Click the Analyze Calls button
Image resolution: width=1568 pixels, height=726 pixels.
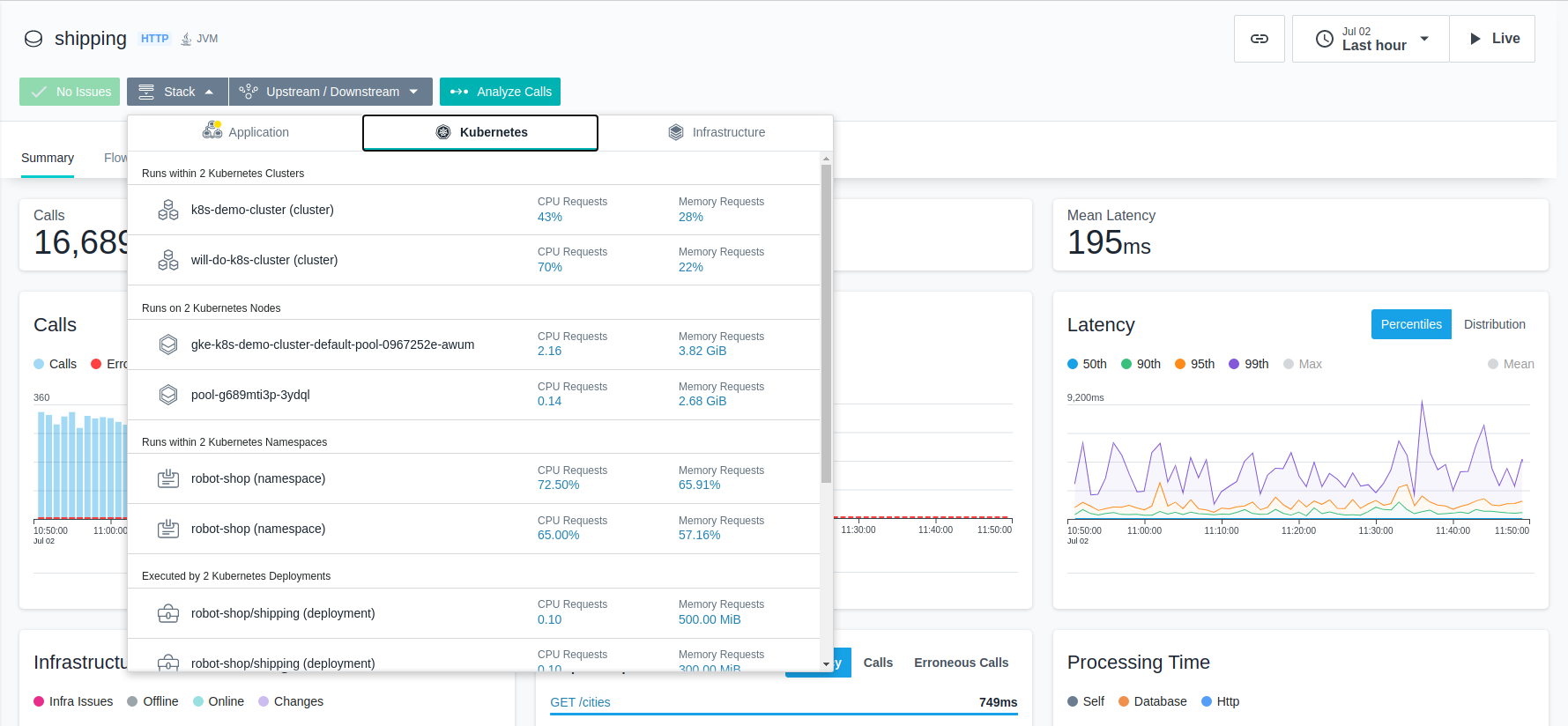[500, 92]
